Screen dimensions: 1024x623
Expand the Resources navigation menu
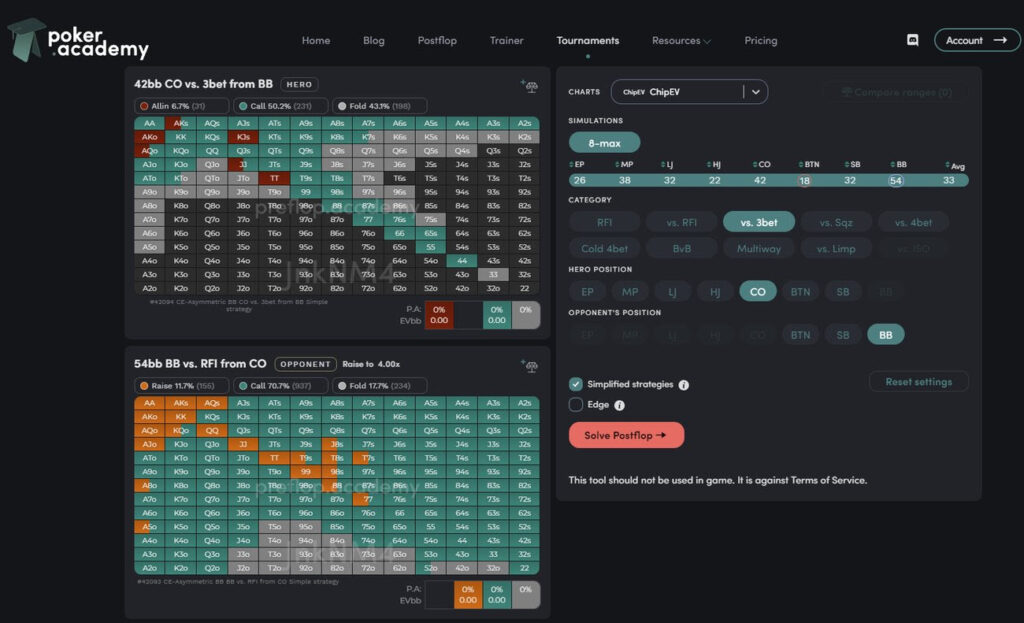click(681, 41)
